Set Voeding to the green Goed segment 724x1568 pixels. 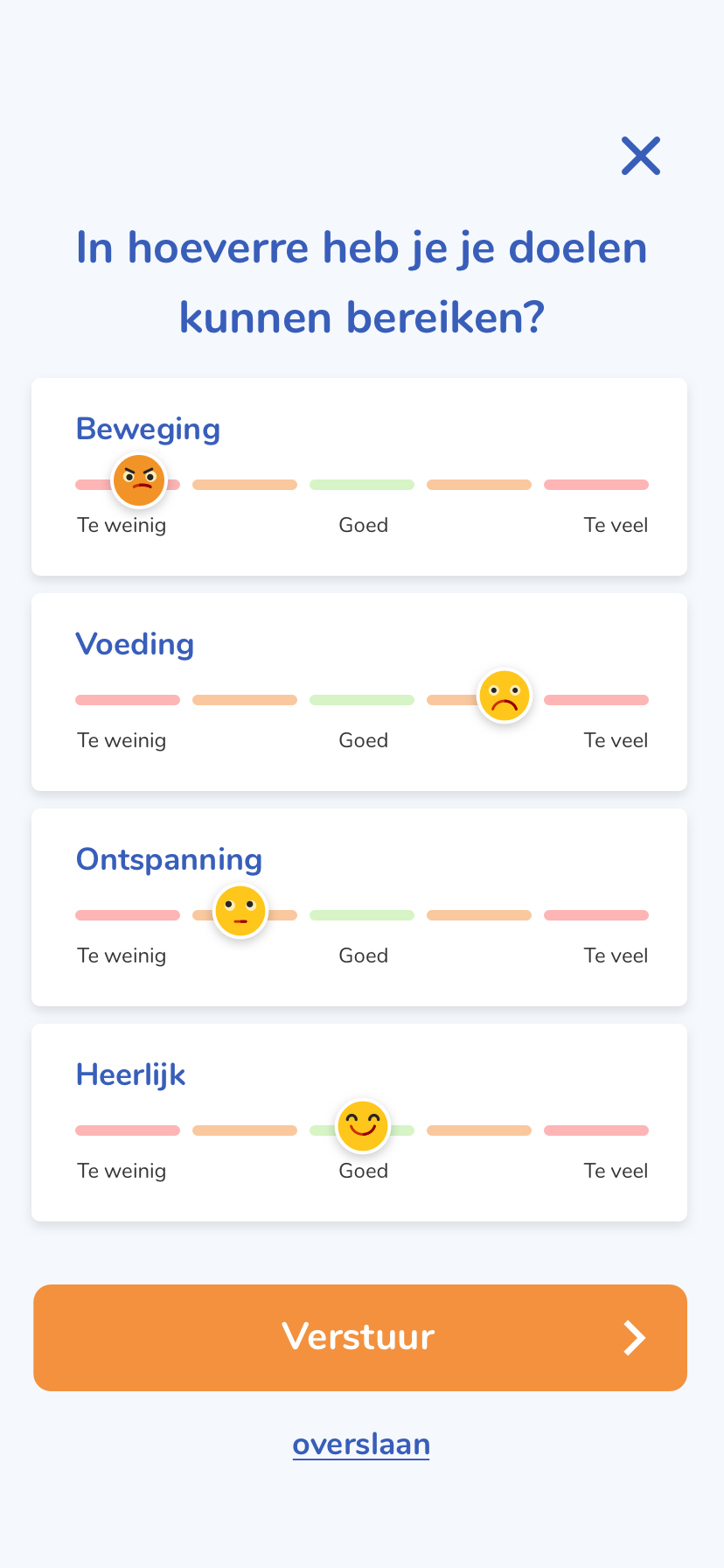coord(362,700)
